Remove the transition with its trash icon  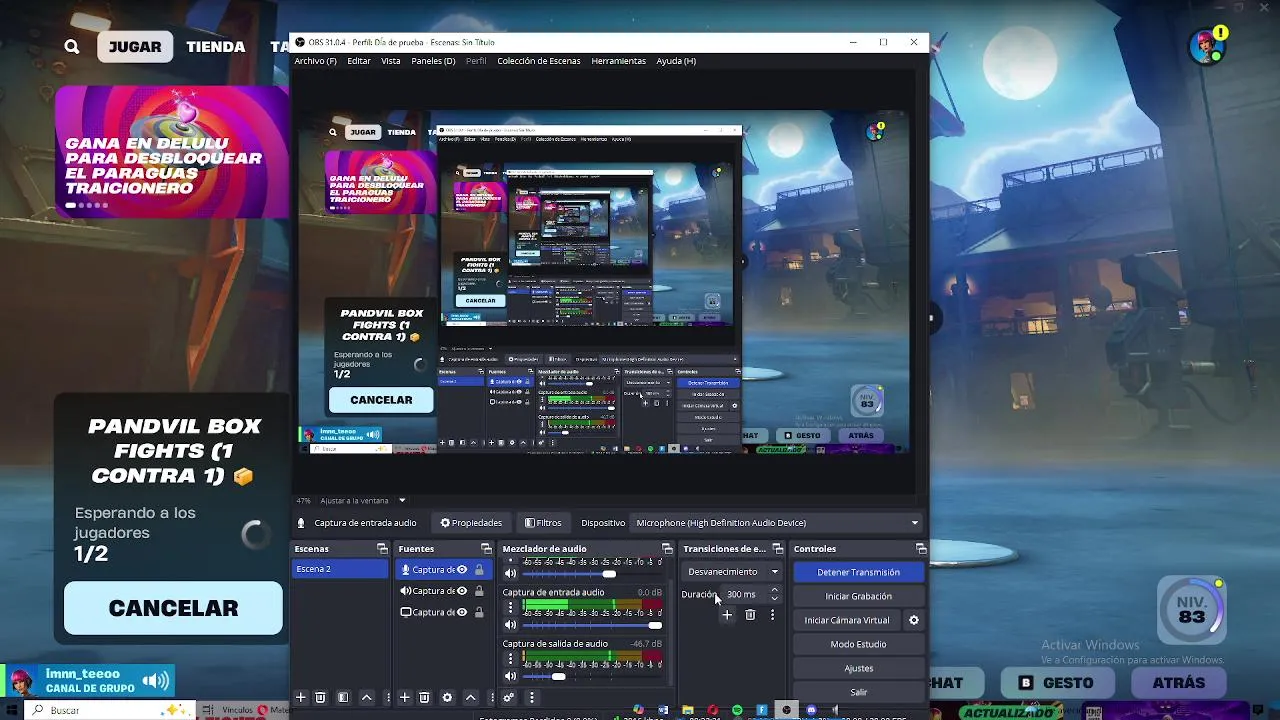pyautogui.click(x=750, y=615)
